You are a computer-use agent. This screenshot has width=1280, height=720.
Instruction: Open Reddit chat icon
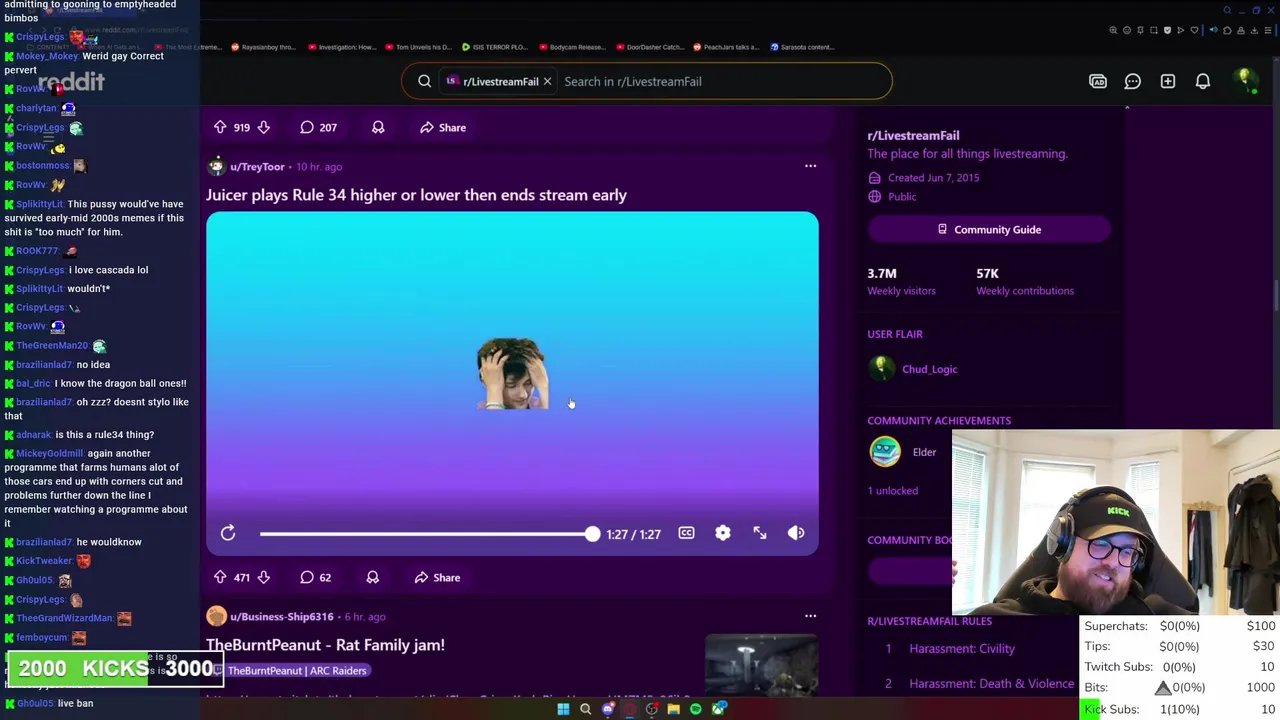(1133, 81)
